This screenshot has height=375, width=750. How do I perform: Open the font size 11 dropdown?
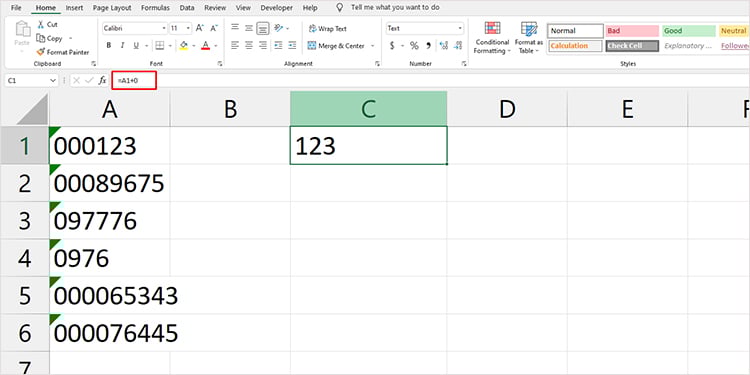188,29
